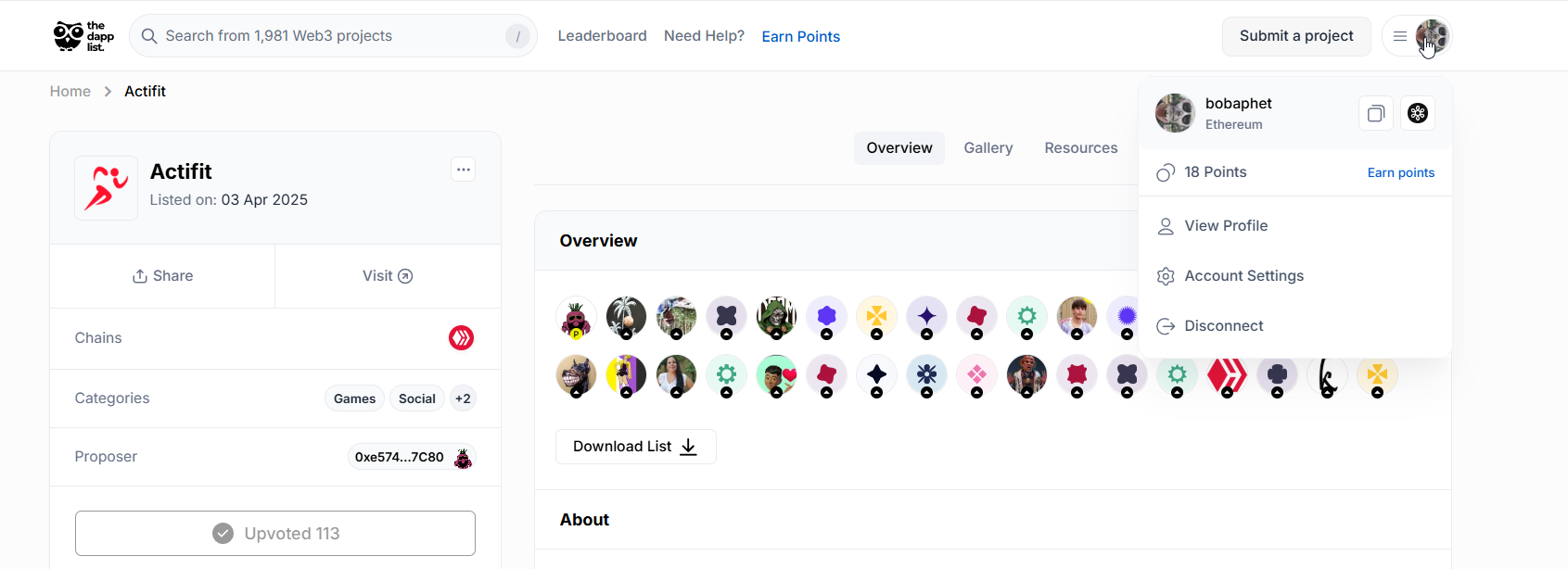
Task: Click the blue flower asterisk avatar
Action: tap(926, 374)
